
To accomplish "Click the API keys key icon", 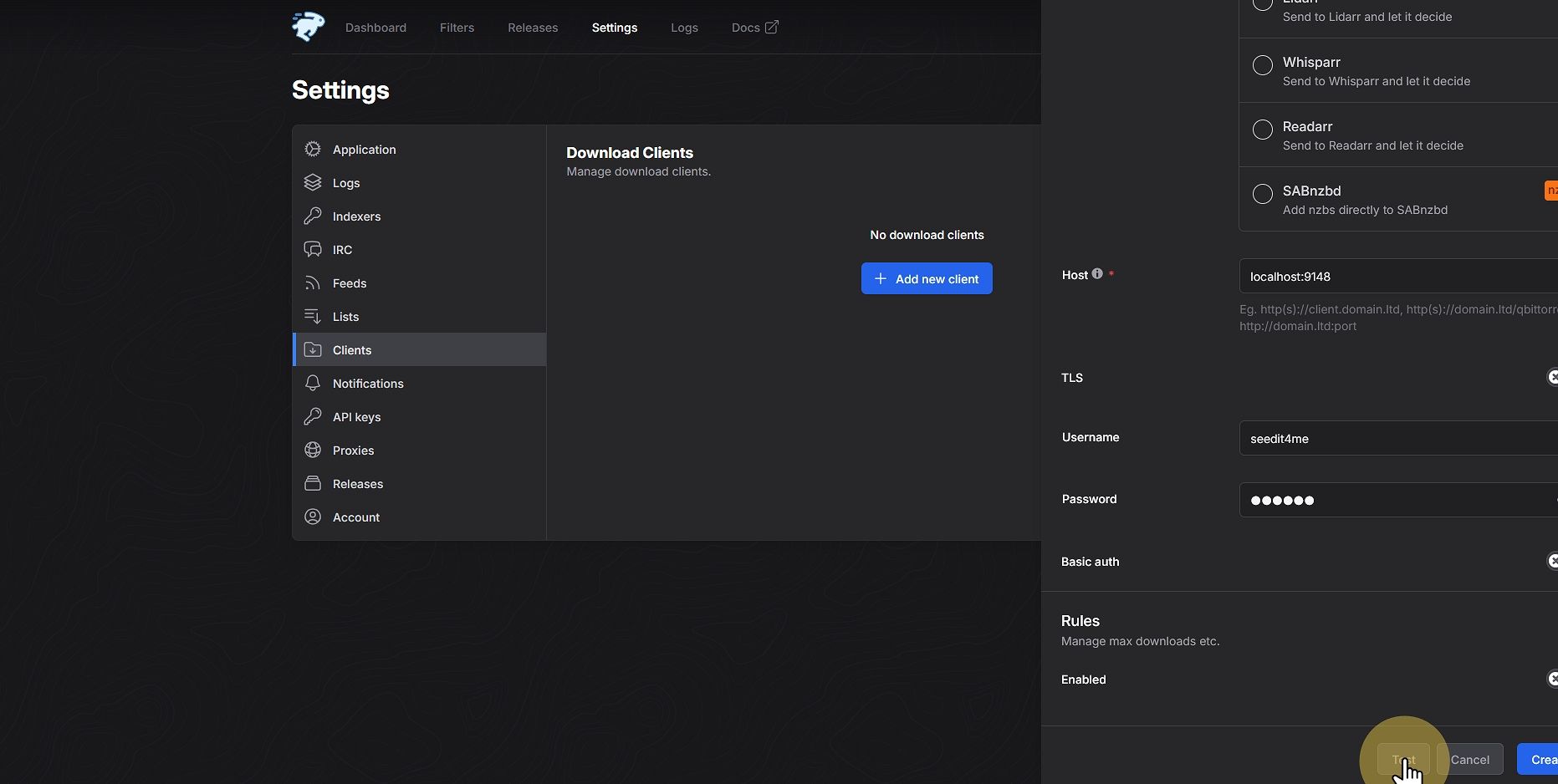I will pyautogui.click(x=313, y=416).
